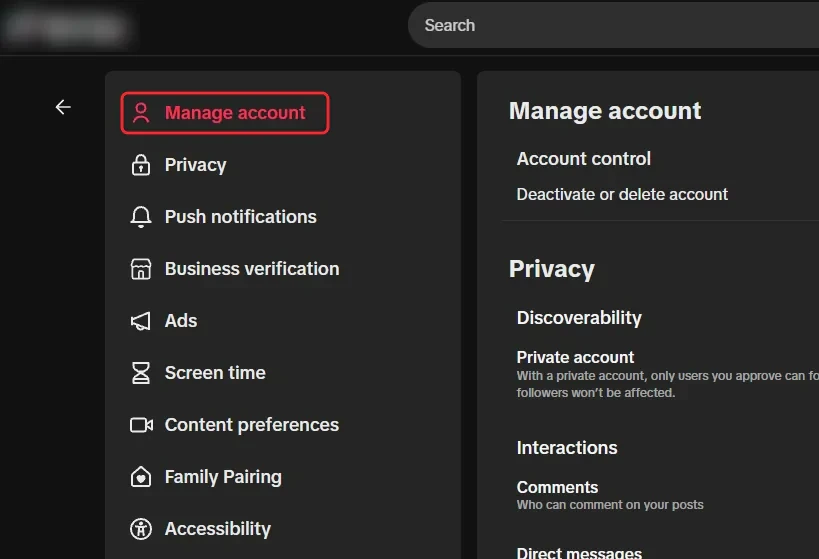Select Family Pairing menu label
The width and height of the screenshot is (819, 559).
click(x=223, y=477)
